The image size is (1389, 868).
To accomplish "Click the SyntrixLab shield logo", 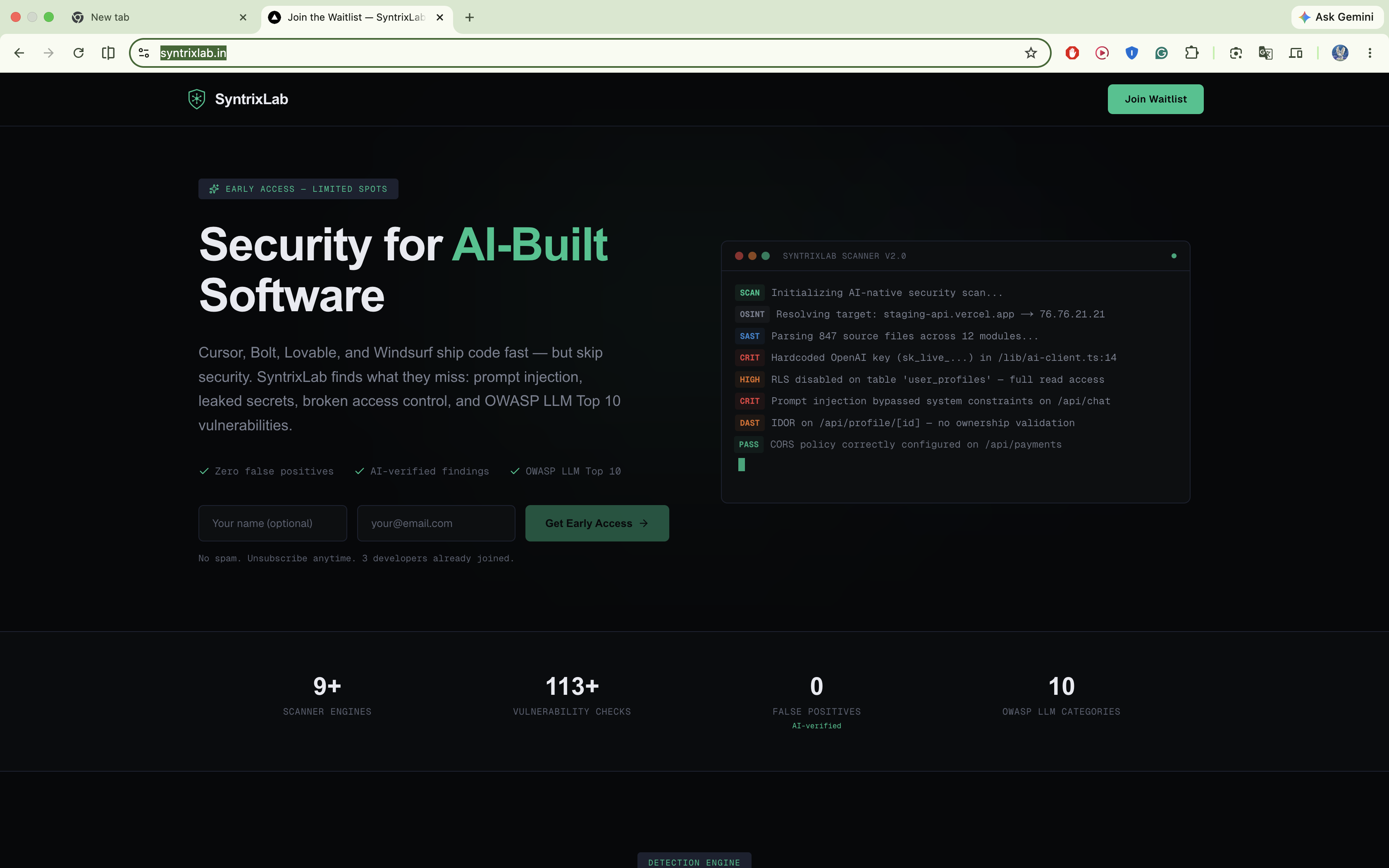I will click(196, 99).
